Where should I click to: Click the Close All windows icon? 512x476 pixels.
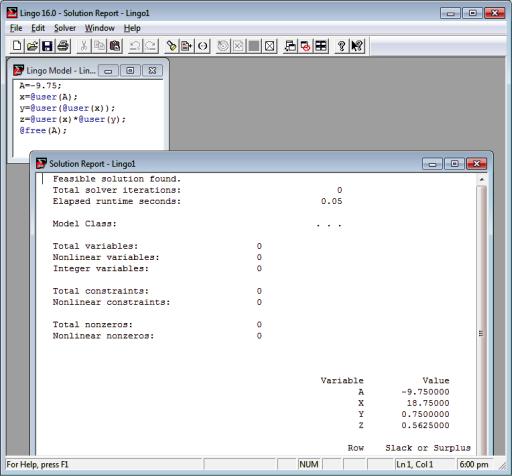point(305,46)
